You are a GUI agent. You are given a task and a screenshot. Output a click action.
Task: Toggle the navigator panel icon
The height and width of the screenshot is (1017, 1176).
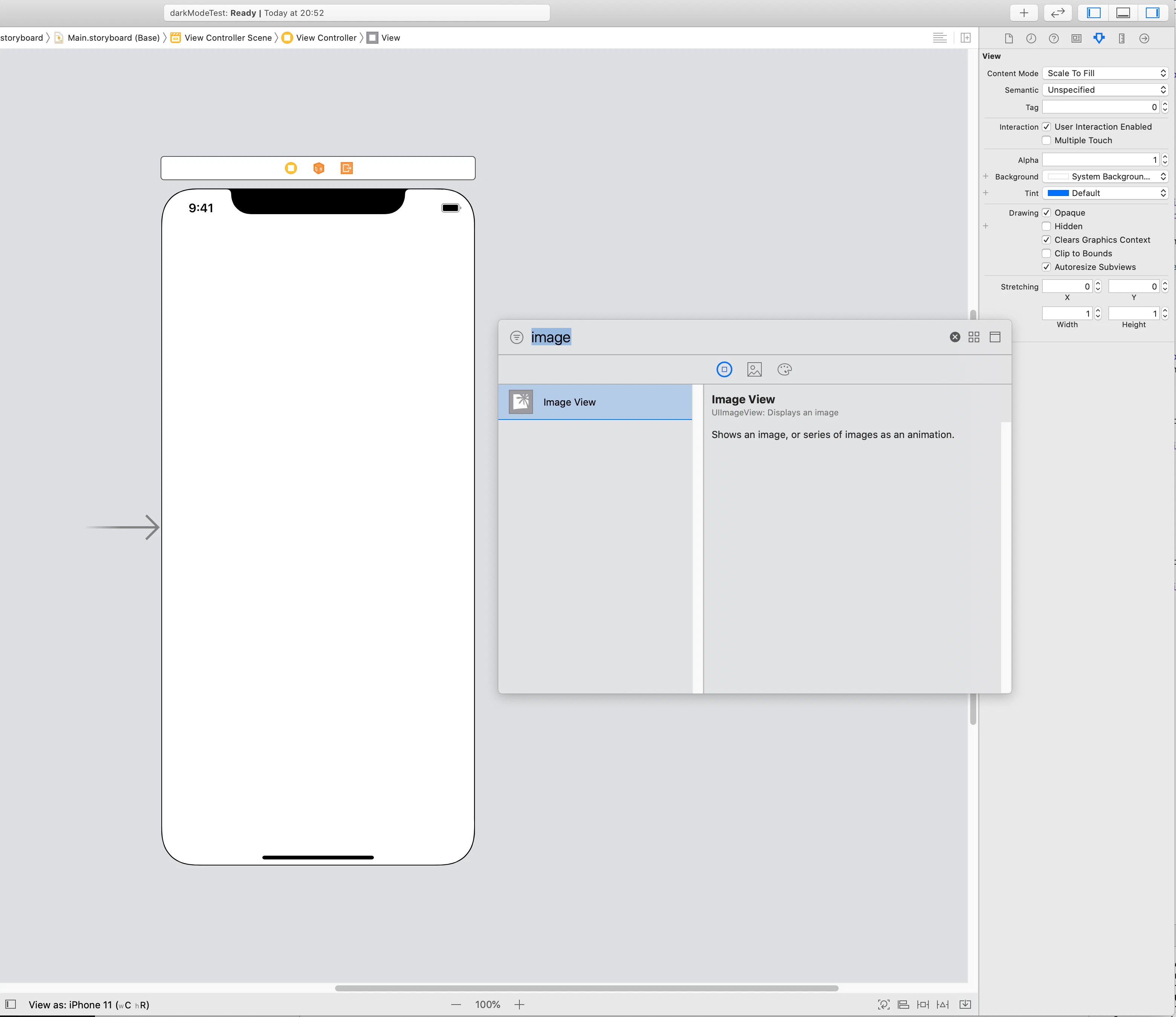pyautogui.click(x=1094, y=12)
